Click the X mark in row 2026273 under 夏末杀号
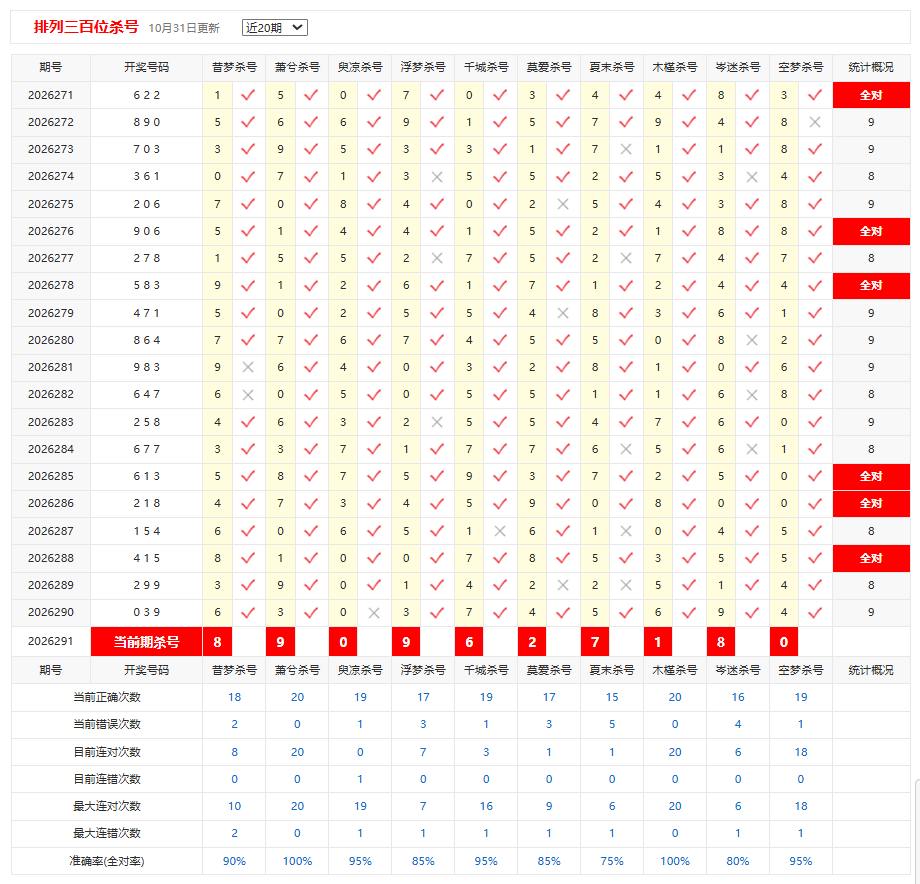Image resolution: width=920 pixels, height=884 pixels. [626, 149]
